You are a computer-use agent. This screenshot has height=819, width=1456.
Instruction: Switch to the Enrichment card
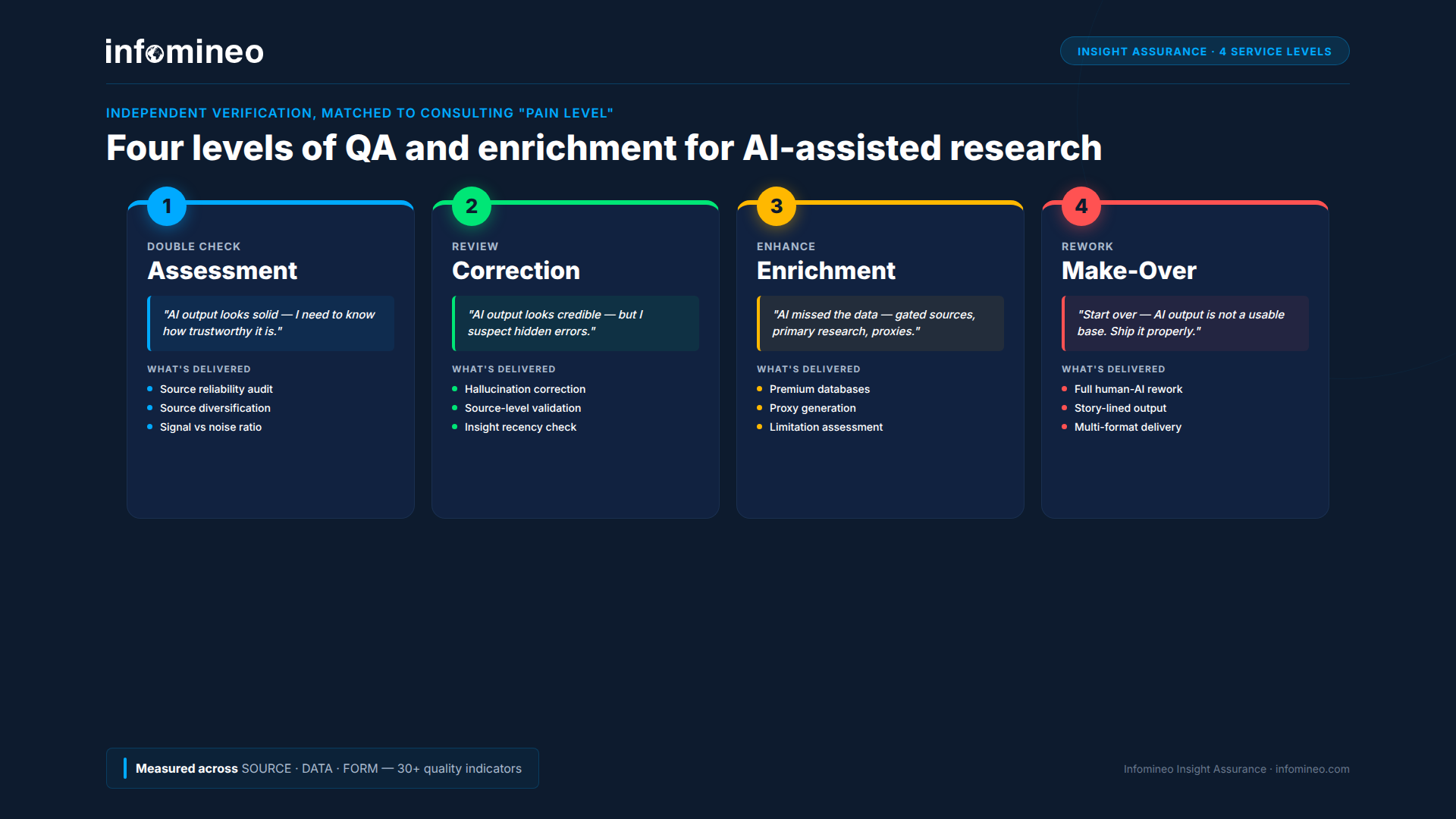880,356
